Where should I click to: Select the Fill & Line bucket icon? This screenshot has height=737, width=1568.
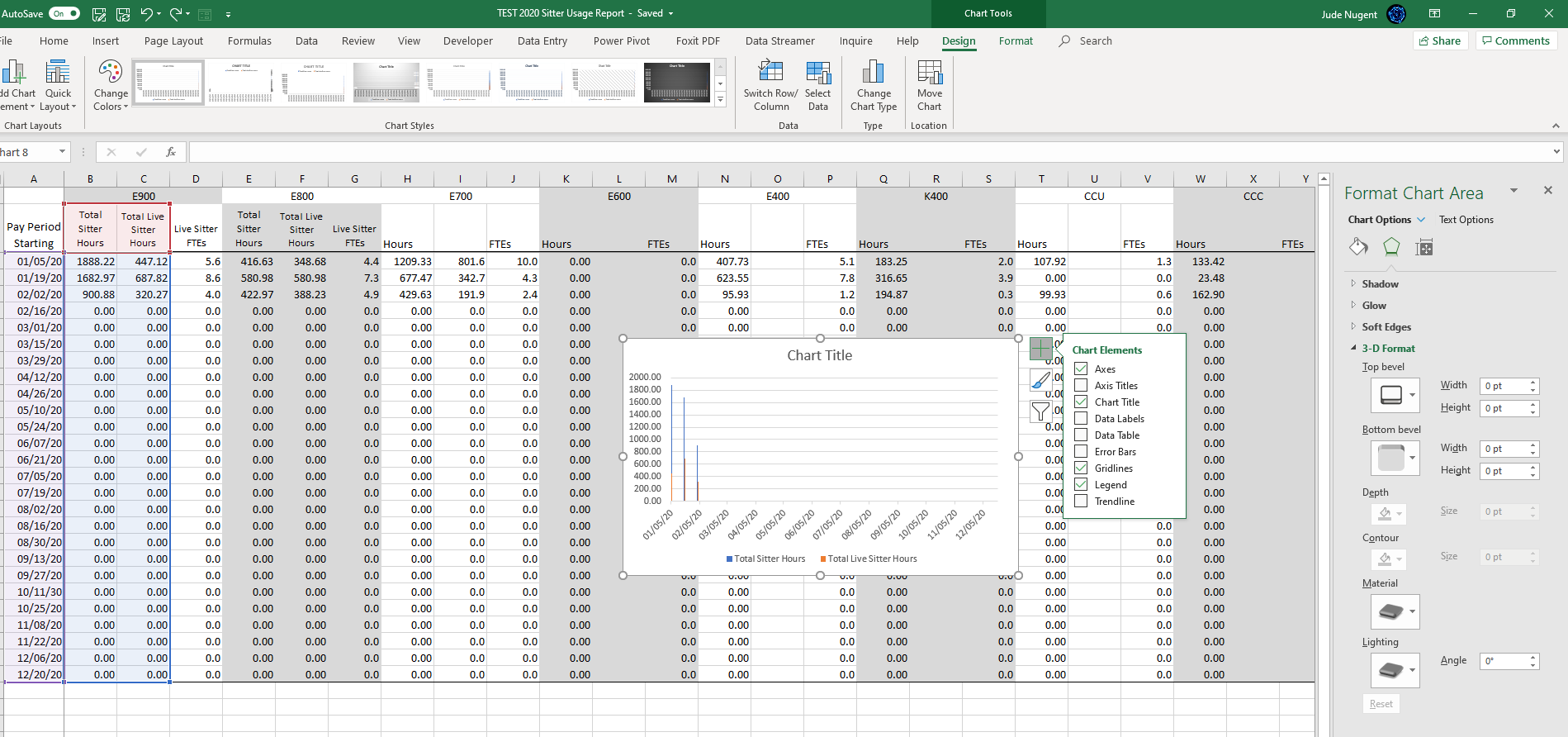click(1358, 247)
